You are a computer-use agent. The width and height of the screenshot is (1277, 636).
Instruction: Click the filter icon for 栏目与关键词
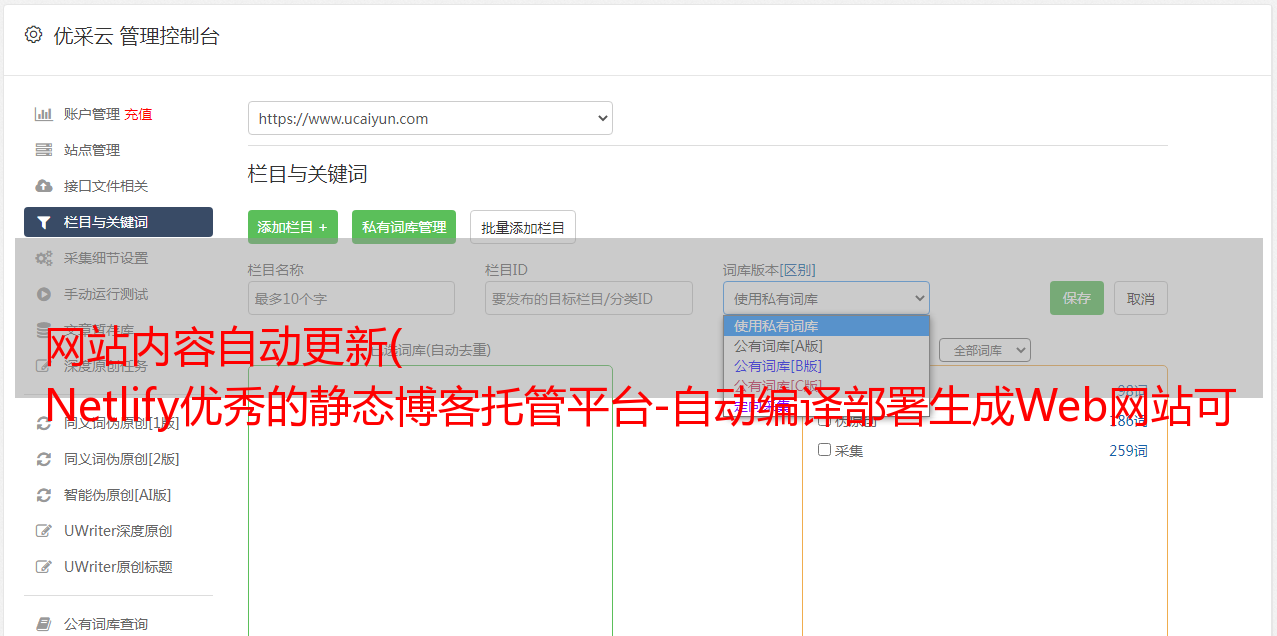click(43, 222)
